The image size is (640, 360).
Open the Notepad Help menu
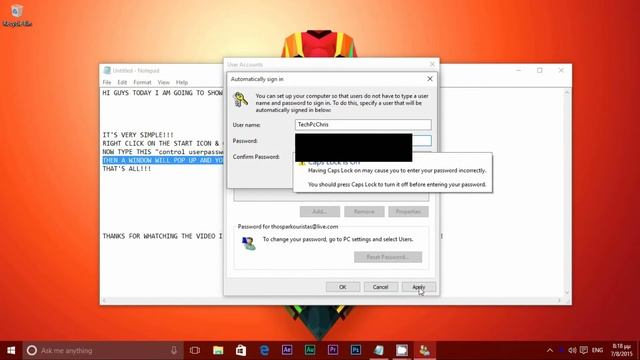click(x=182, y=82)
